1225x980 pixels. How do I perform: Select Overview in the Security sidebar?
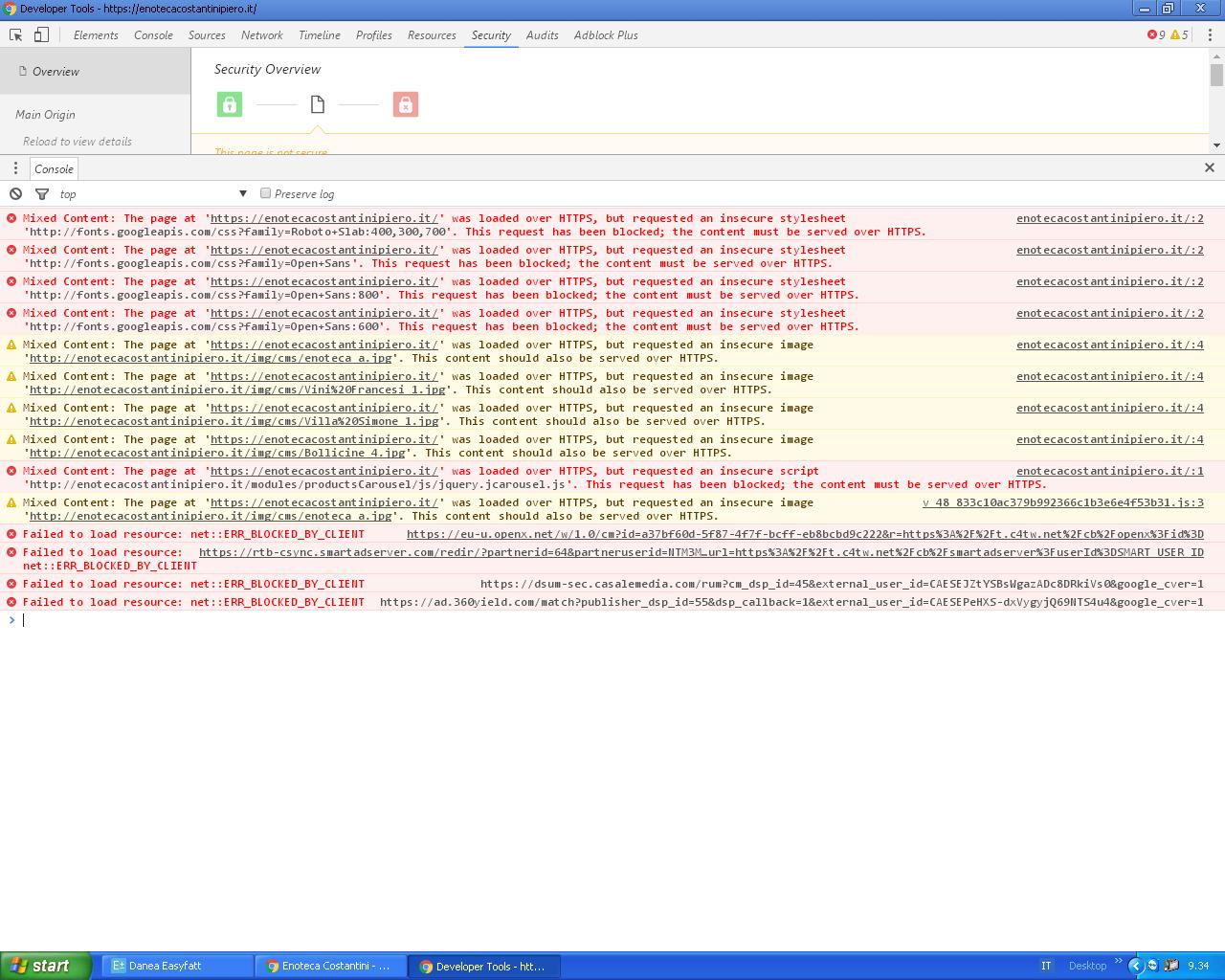click(96, 72)
